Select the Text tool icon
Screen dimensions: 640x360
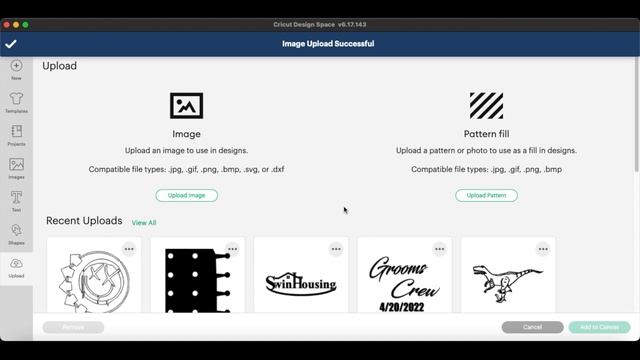[x=16, y=198]
